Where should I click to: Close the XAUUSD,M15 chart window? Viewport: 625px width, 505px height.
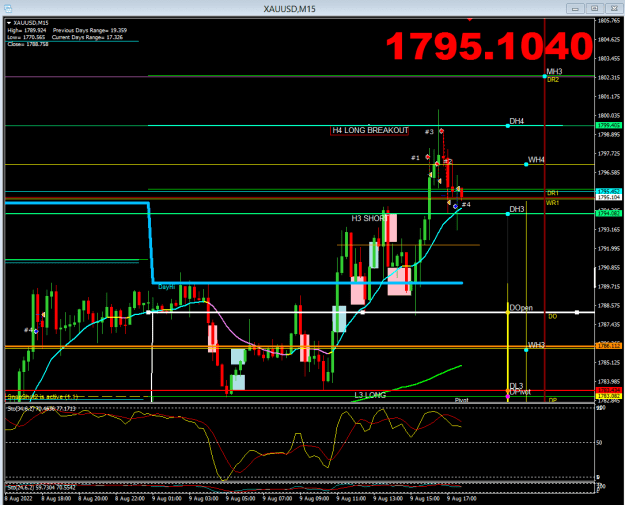614,8
